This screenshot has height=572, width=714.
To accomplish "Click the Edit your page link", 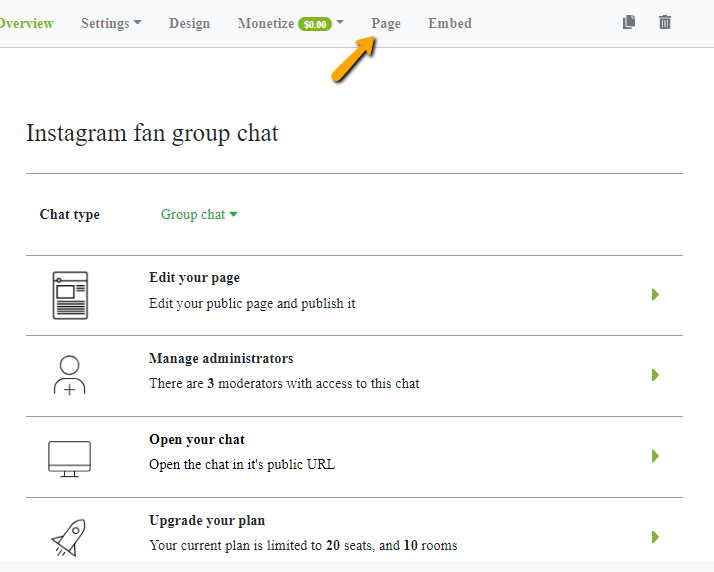I will [x=194, y=278].
